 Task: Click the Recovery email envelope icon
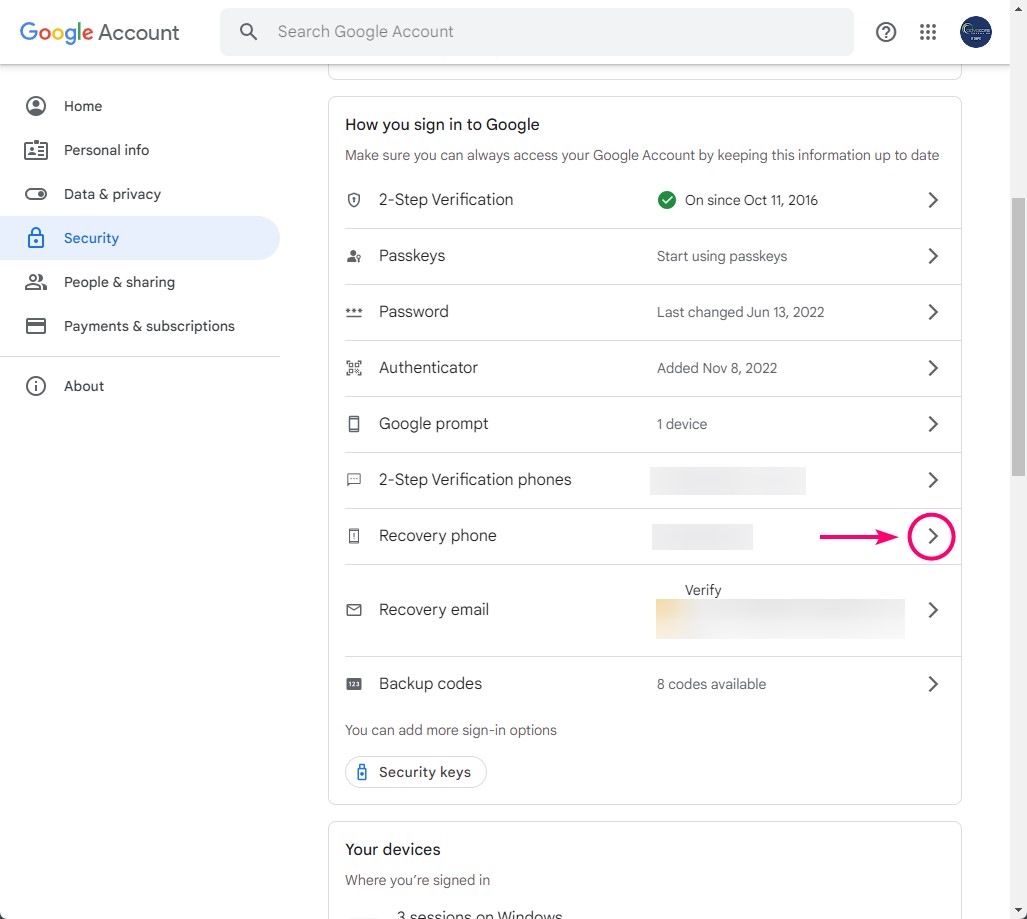[354, 610]
